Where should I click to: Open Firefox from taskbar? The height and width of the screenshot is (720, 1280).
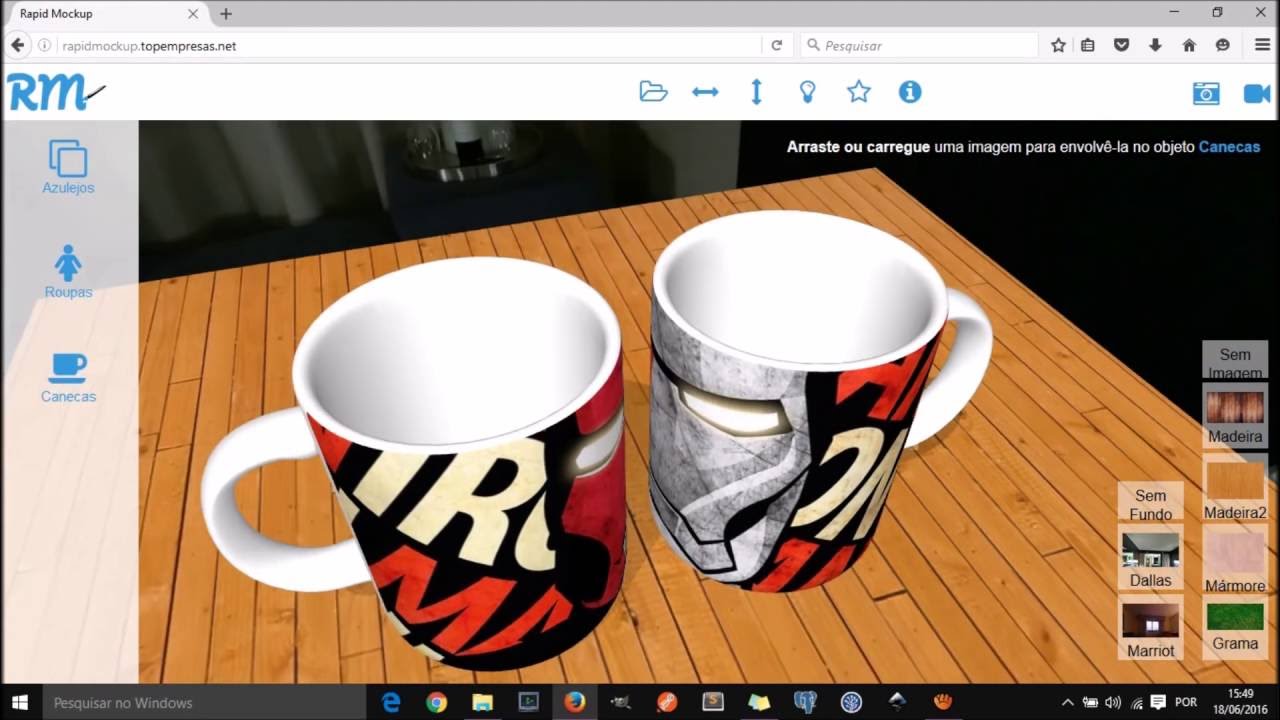(x=574, y=702)
